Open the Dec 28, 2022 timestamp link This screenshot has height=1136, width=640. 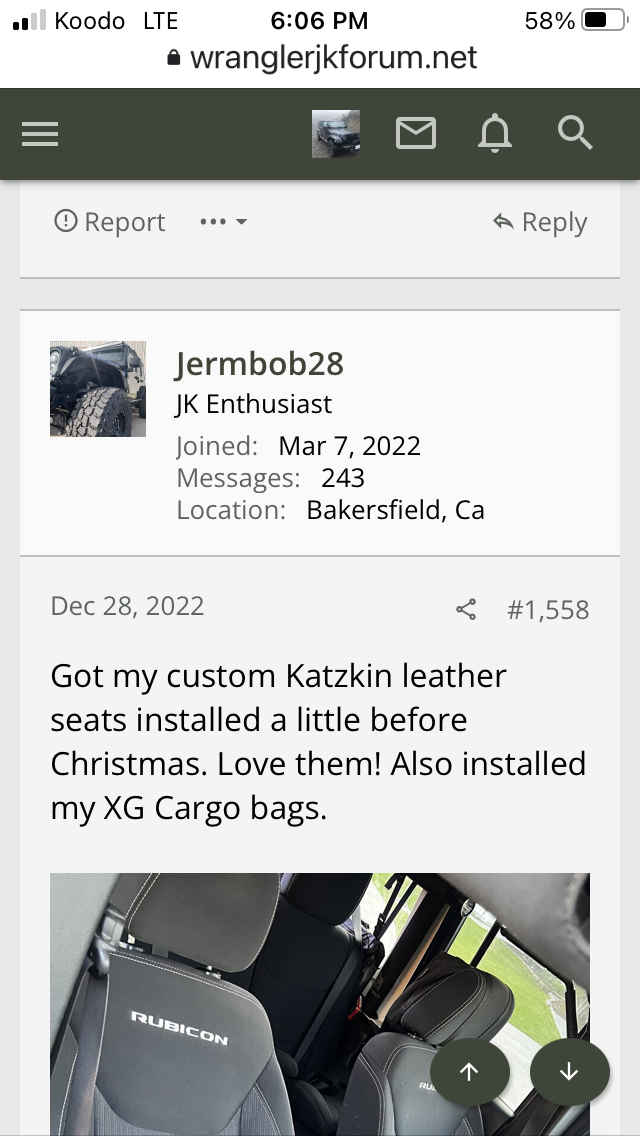pyautogui.click(x=127, y=606)
